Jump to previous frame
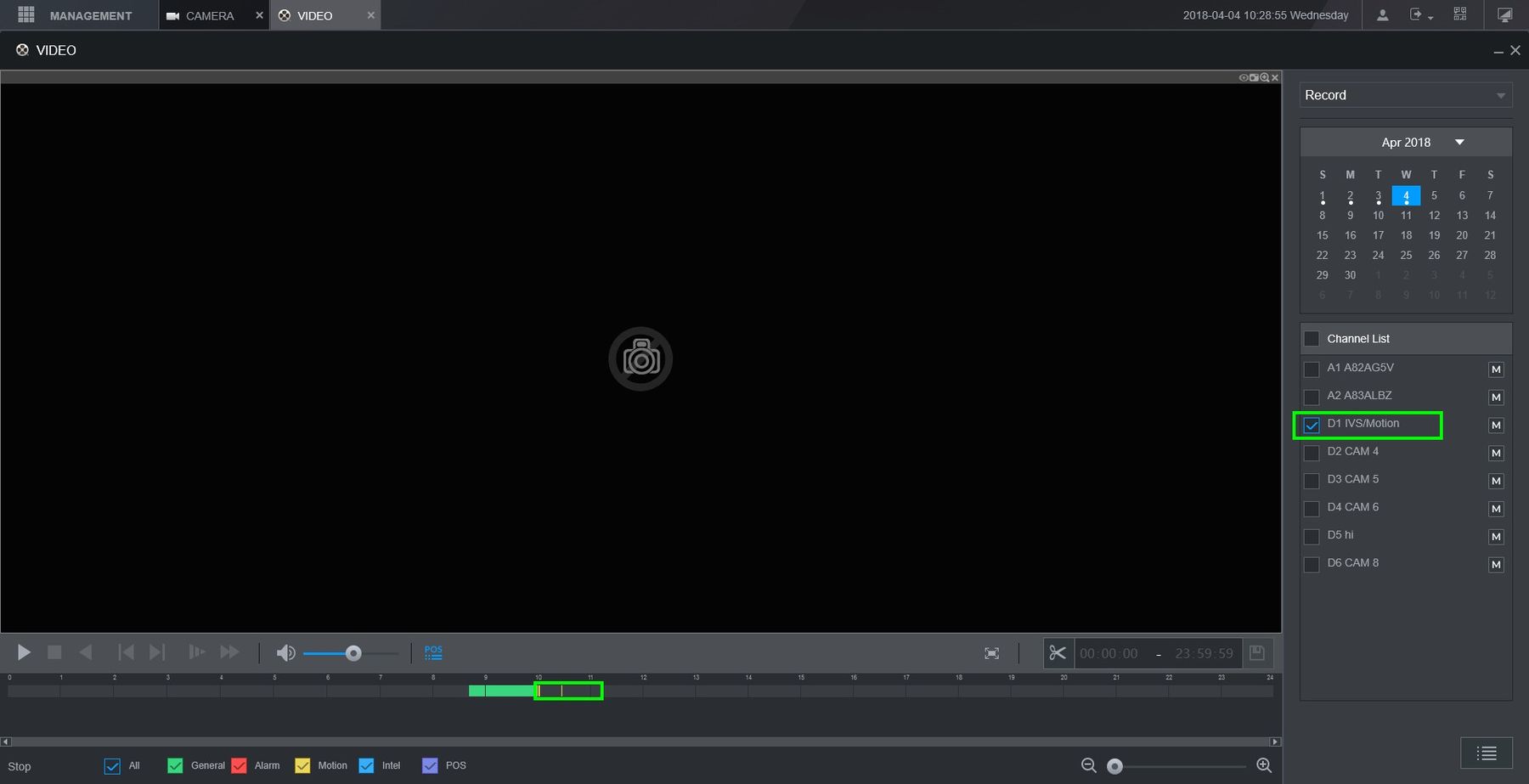Viewport: 1529px width, 784px height. tap(126, 652)
